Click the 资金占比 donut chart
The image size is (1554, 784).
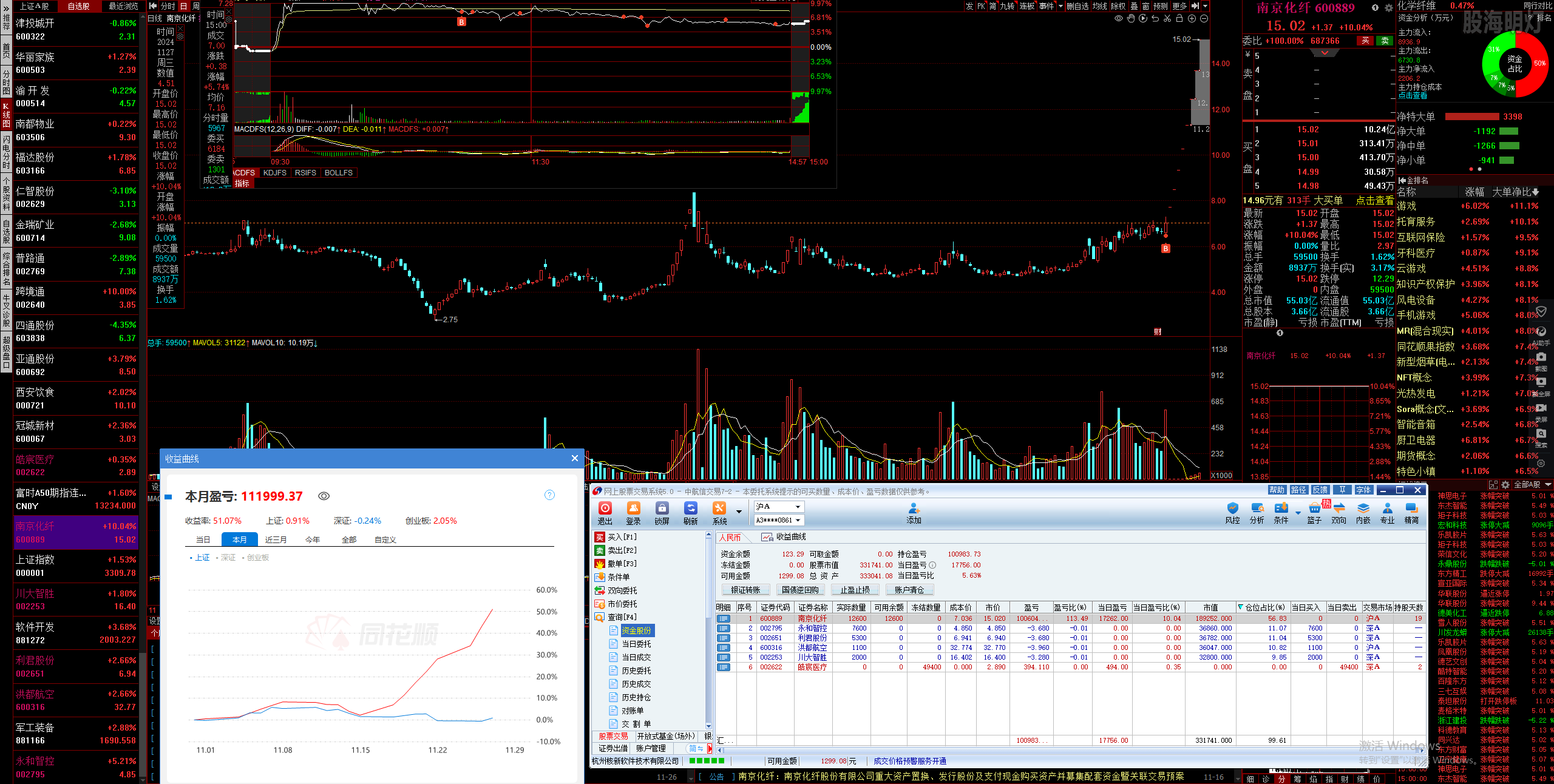tap(1515, 63)
